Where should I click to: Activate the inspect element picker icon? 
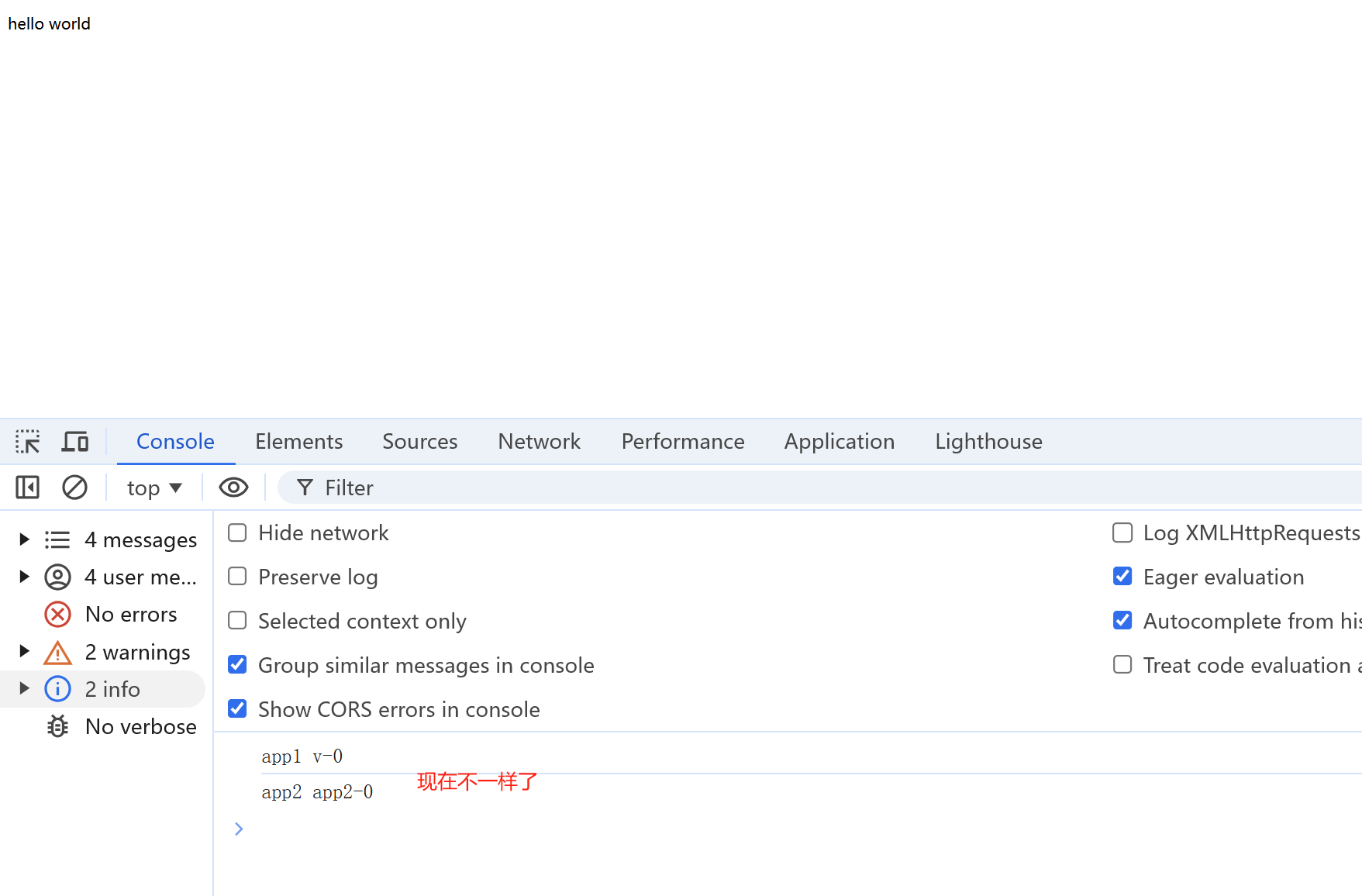pyautogui.click(x=28, y=442)
